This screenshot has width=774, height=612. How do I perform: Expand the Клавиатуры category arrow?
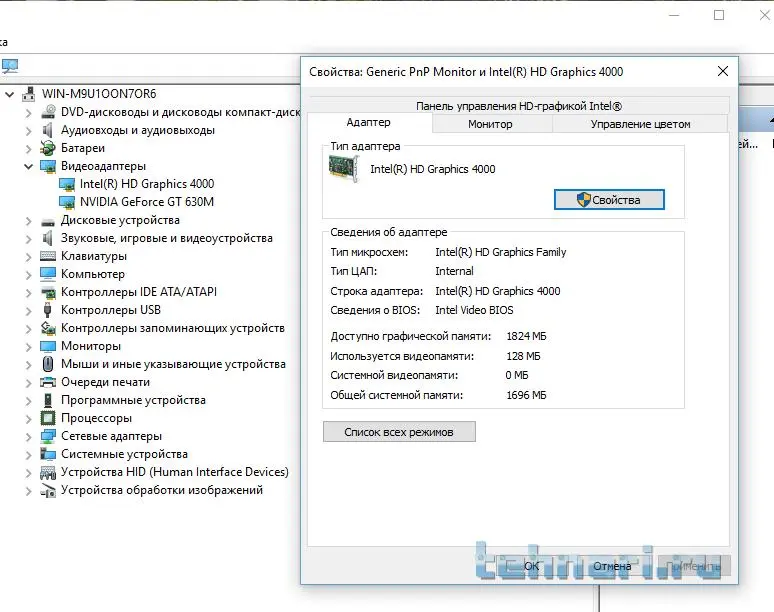point(29,257)
